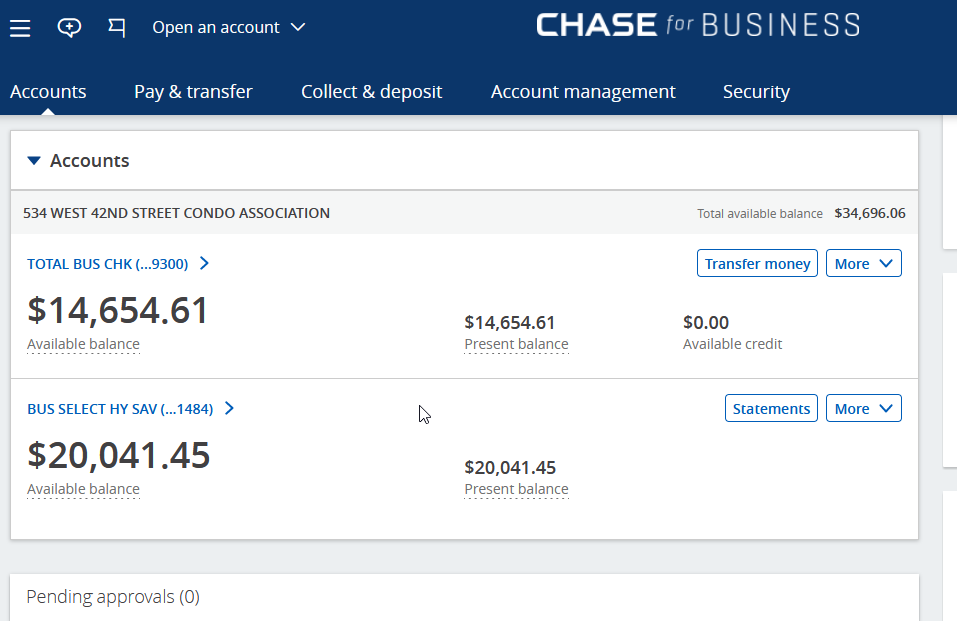
Task: Open the hamburger main menu
Action: pos(20,28)
